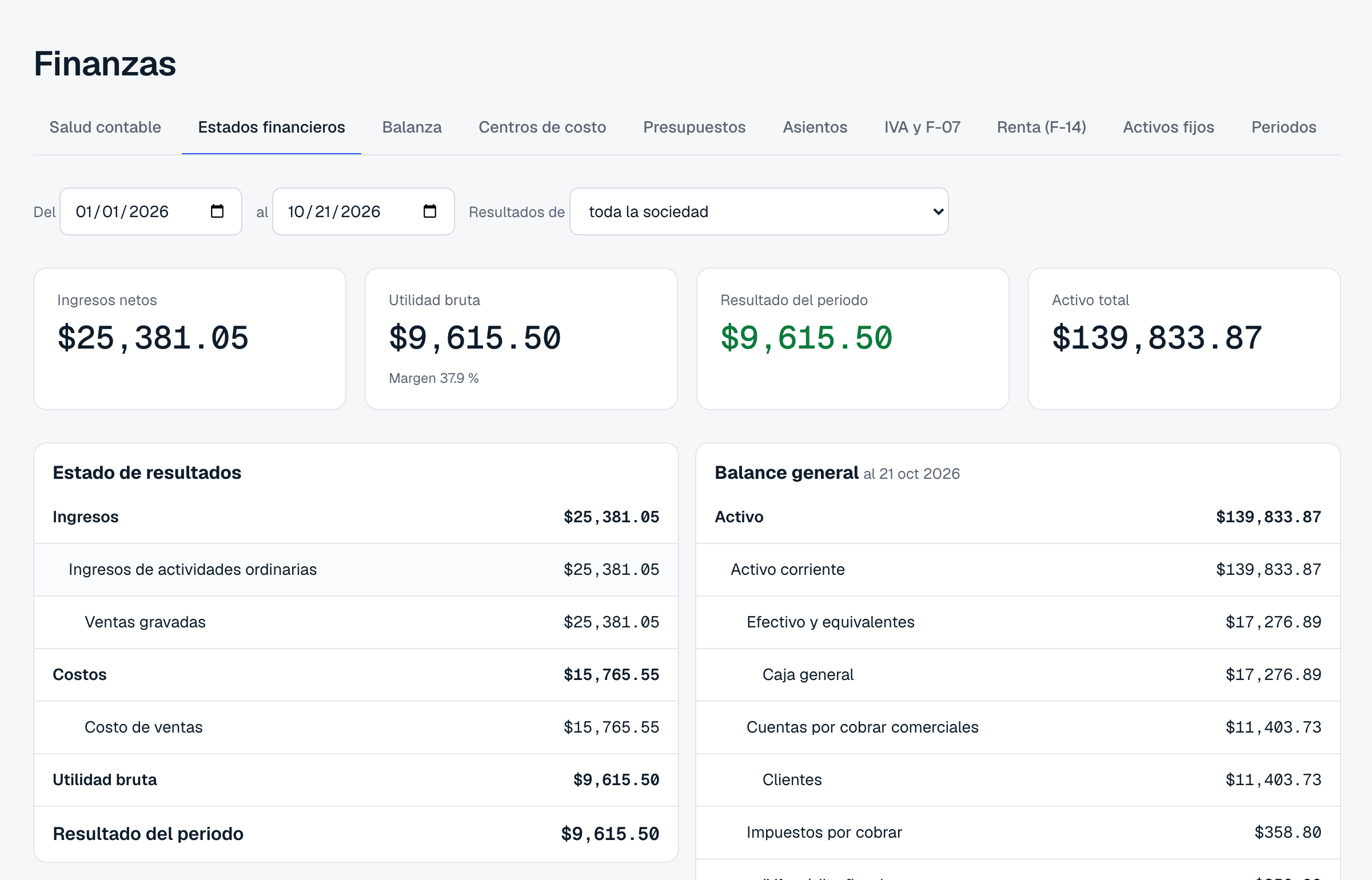The width and height of the screenshot is (1372, 880).
Task: Go to the Centros de costo tab
Action: click(x=542, y=127)
